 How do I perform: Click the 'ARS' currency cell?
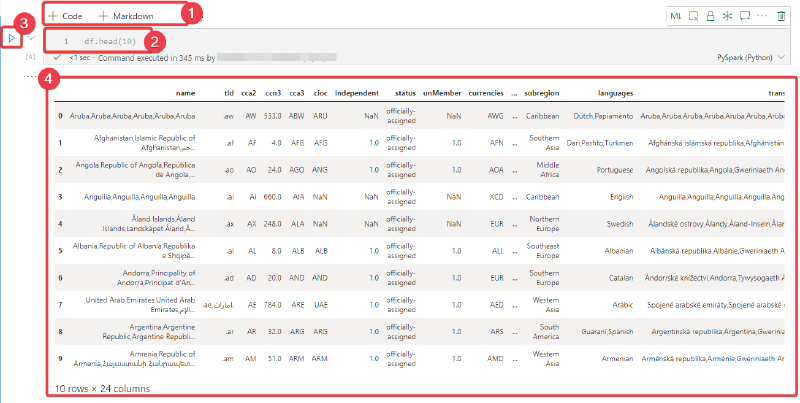pos(496,332)
